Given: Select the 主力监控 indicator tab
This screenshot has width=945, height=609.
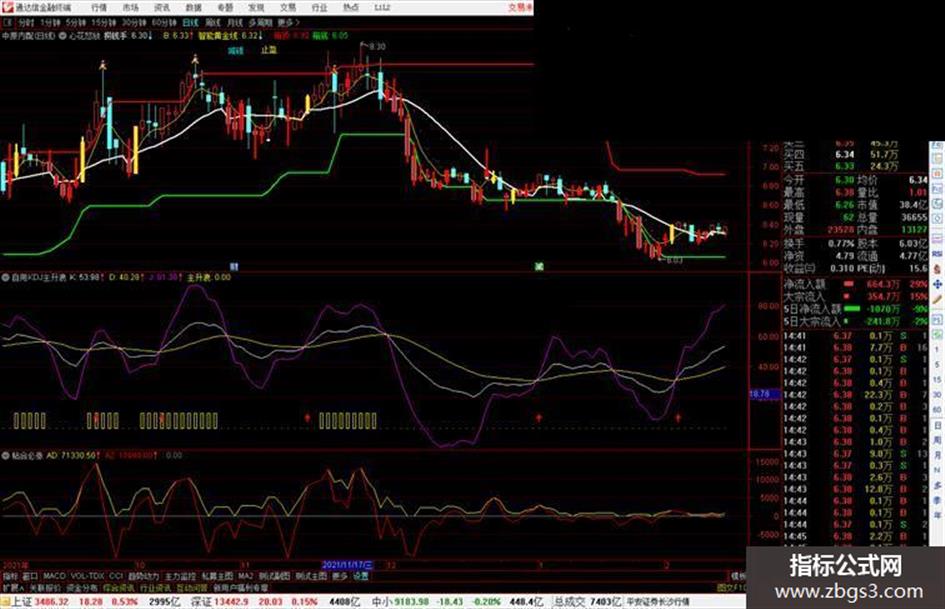Looking at the screenshot, I should [x=180, y=576].
